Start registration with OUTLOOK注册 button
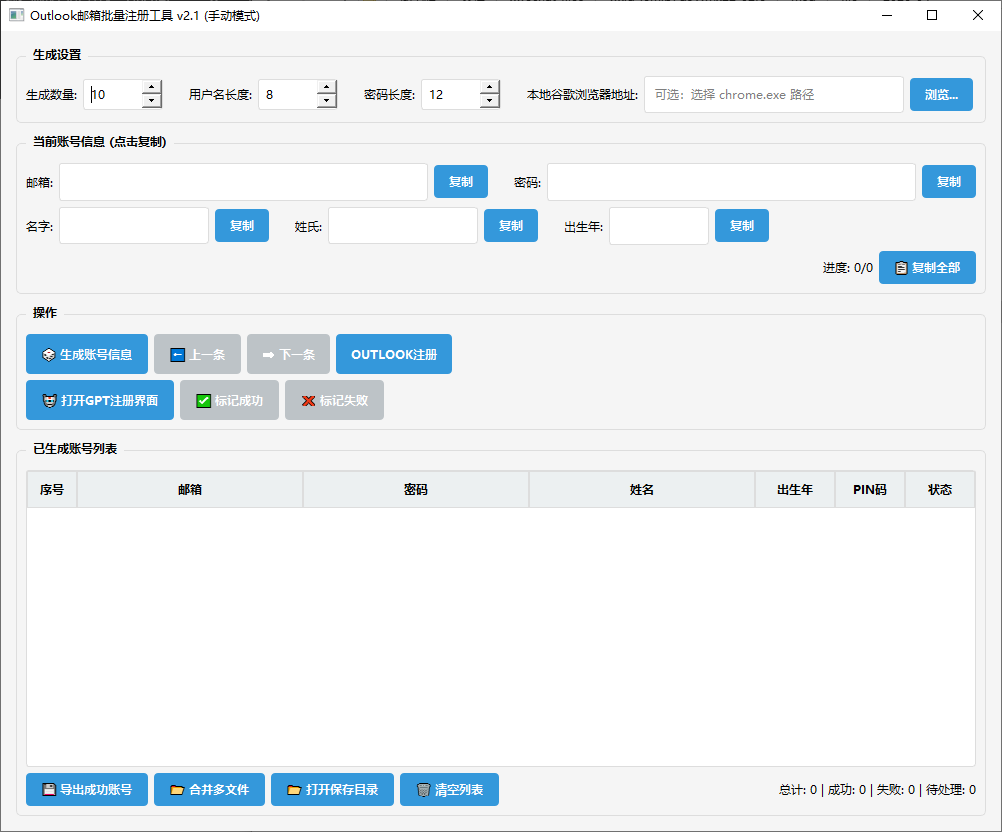Viewport: 1002px width, 832px height. pyautogui.click(x=394, y=354)
